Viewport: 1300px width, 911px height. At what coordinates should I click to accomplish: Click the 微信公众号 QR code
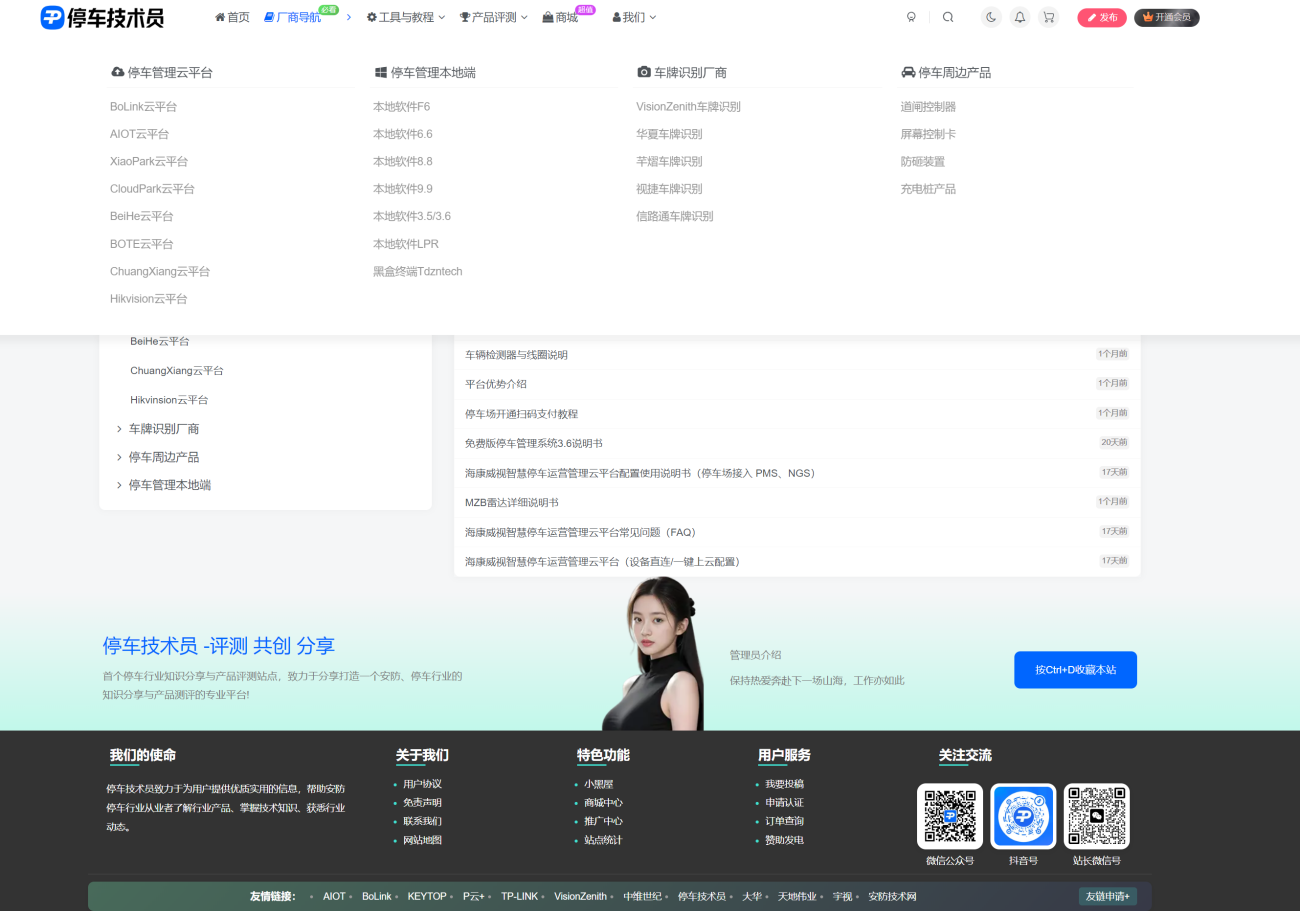(949, 816)
